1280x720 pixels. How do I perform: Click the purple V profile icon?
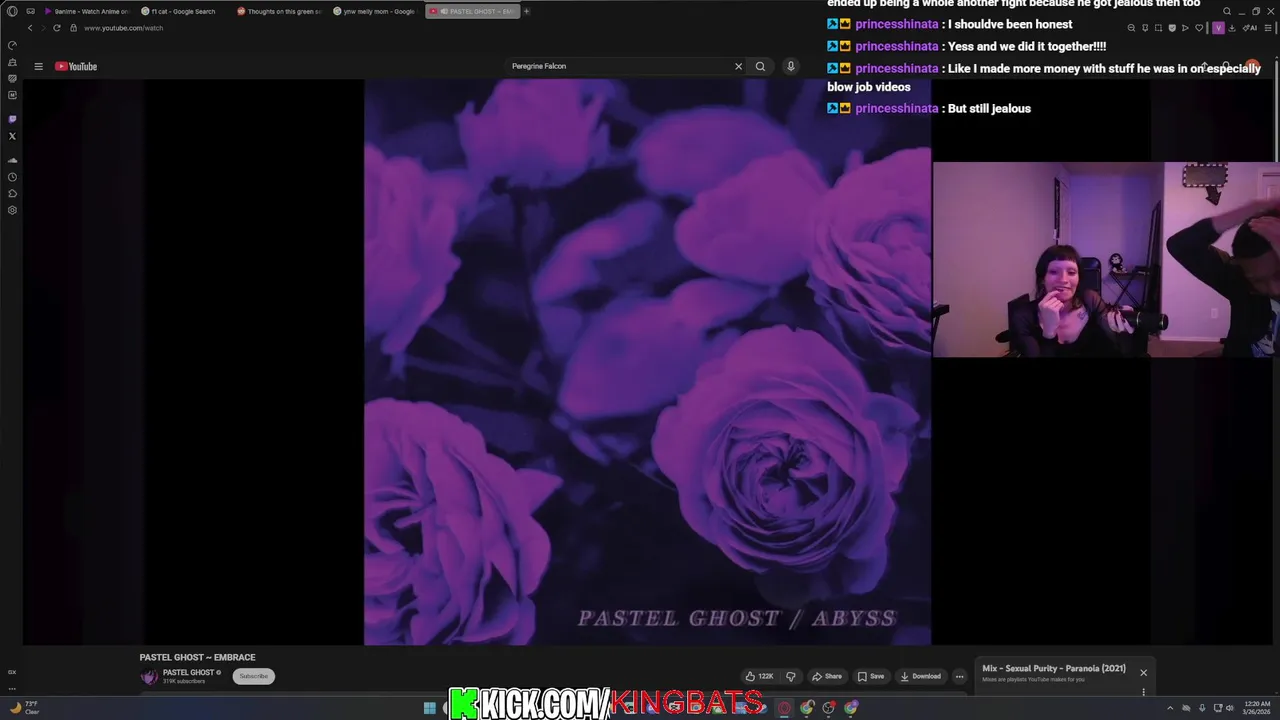1218,28
